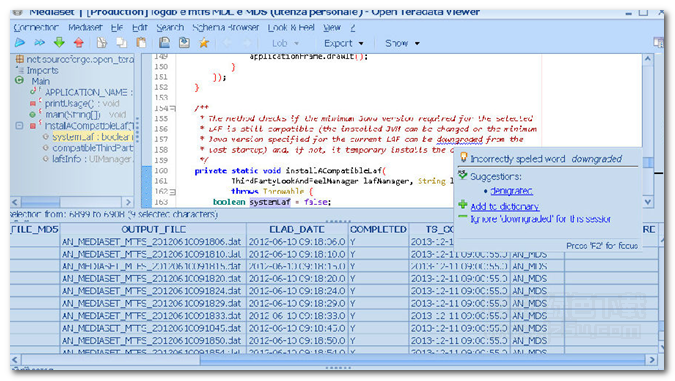The height and width of the screenshot is (381, 675).
Task: Click Ignore 'downgraded' for this session
Action: 540,219
